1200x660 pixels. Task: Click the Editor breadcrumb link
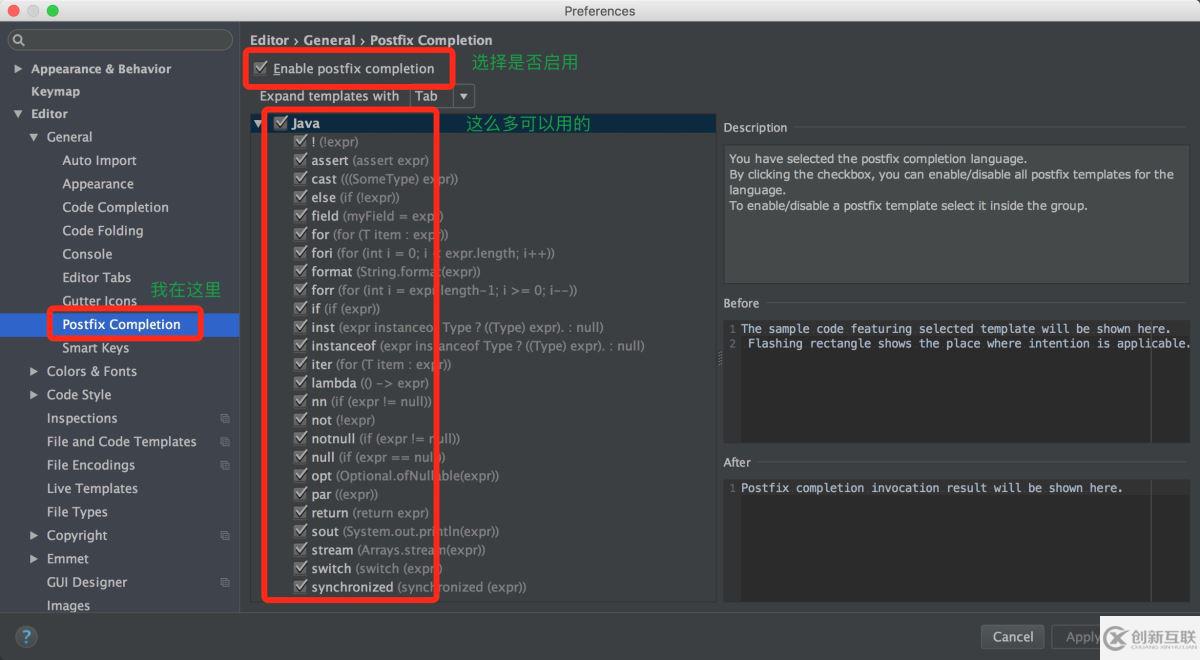coord(269,40)
